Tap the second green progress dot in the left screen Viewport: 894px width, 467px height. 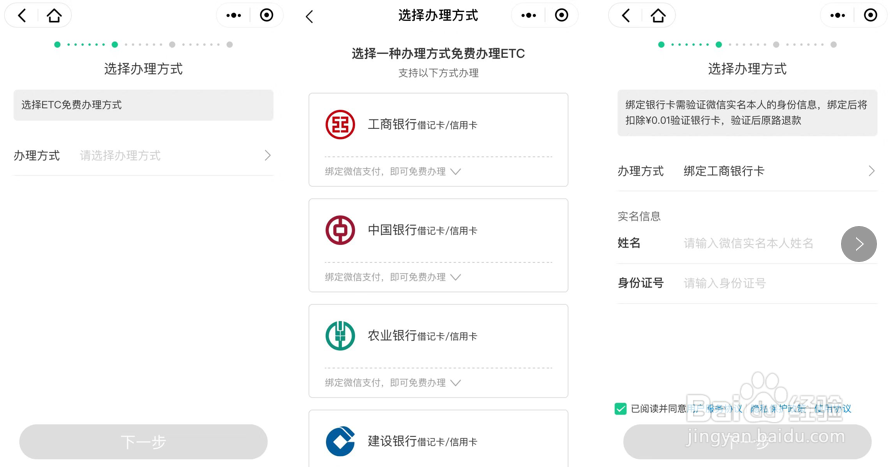[115, 44]
